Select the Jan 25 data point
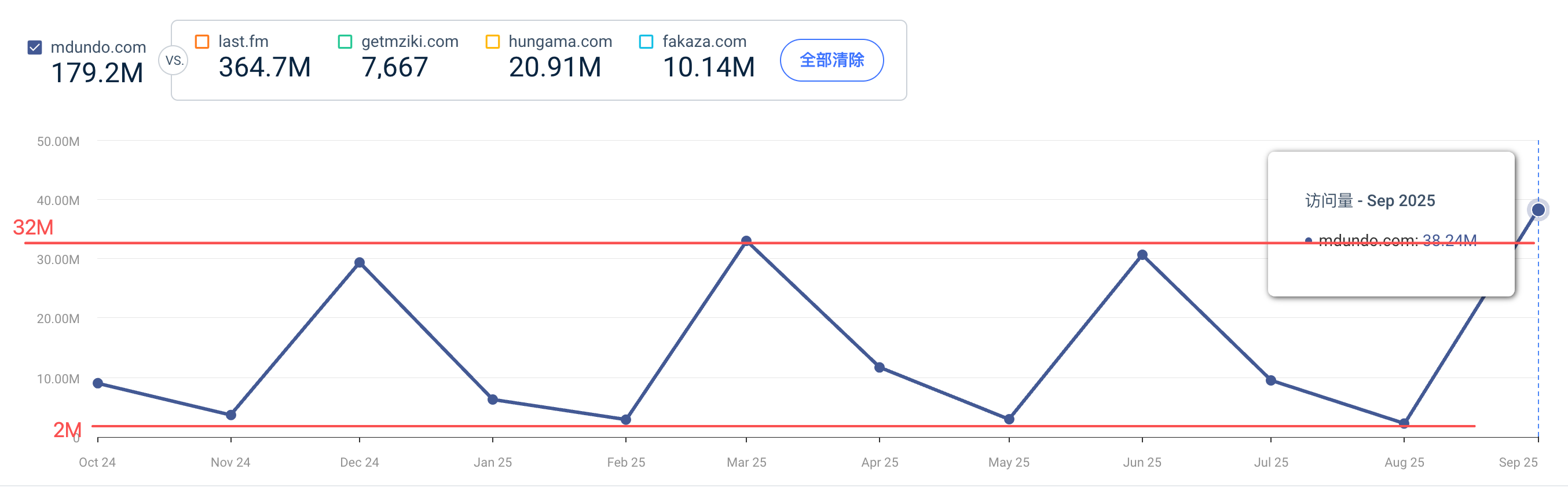 click(492, 400)
